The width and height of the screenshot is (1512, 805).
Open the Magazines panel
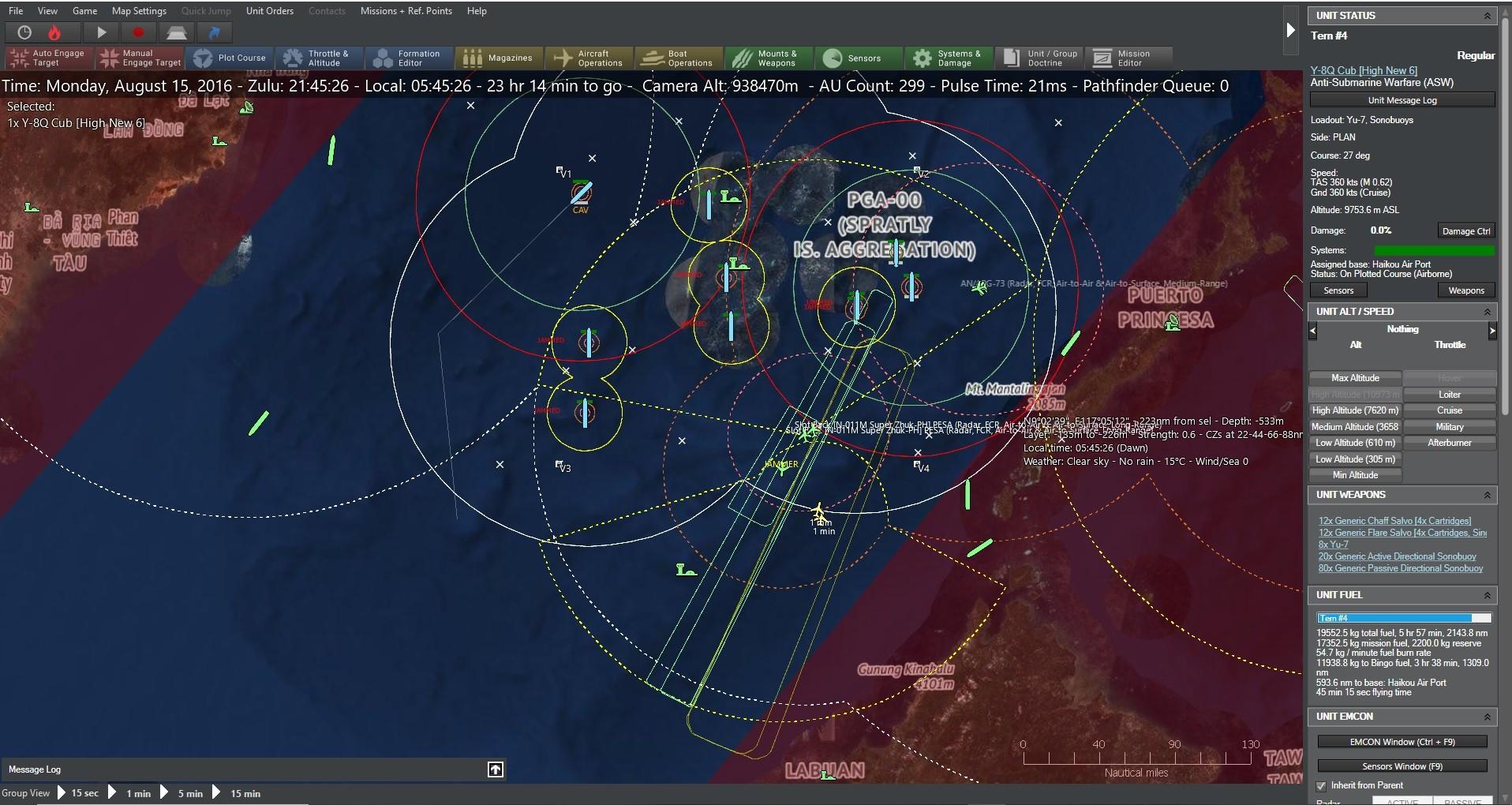[x=498, y=58]
